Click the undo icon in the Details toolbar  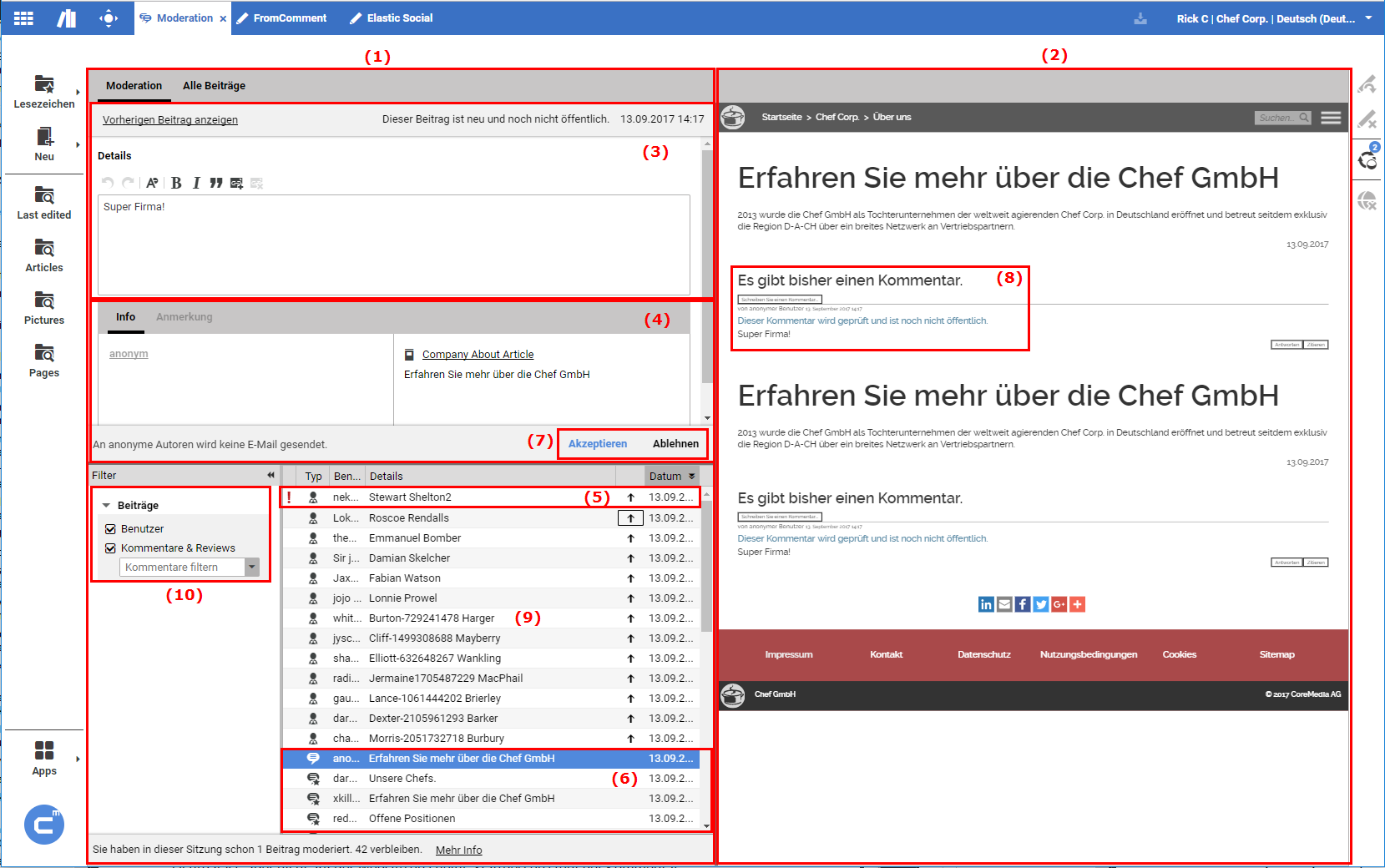click(108, 182)
